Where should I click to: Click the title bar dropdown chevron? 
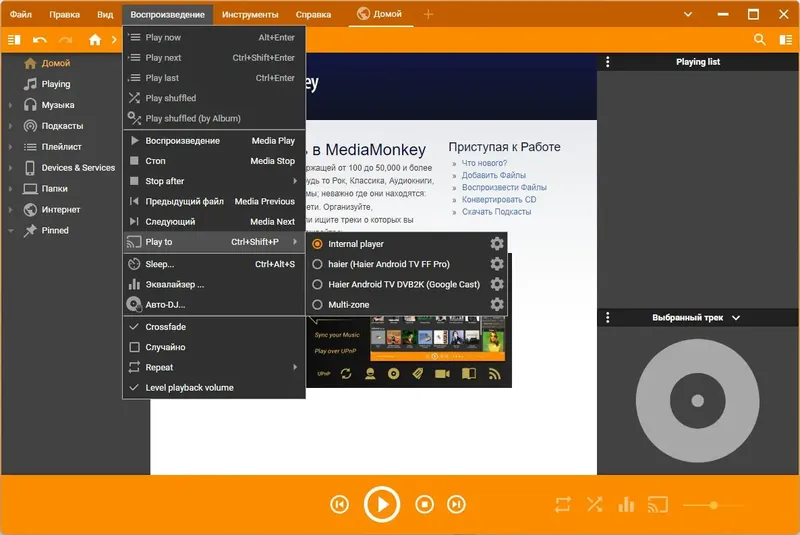coord(688,14)
